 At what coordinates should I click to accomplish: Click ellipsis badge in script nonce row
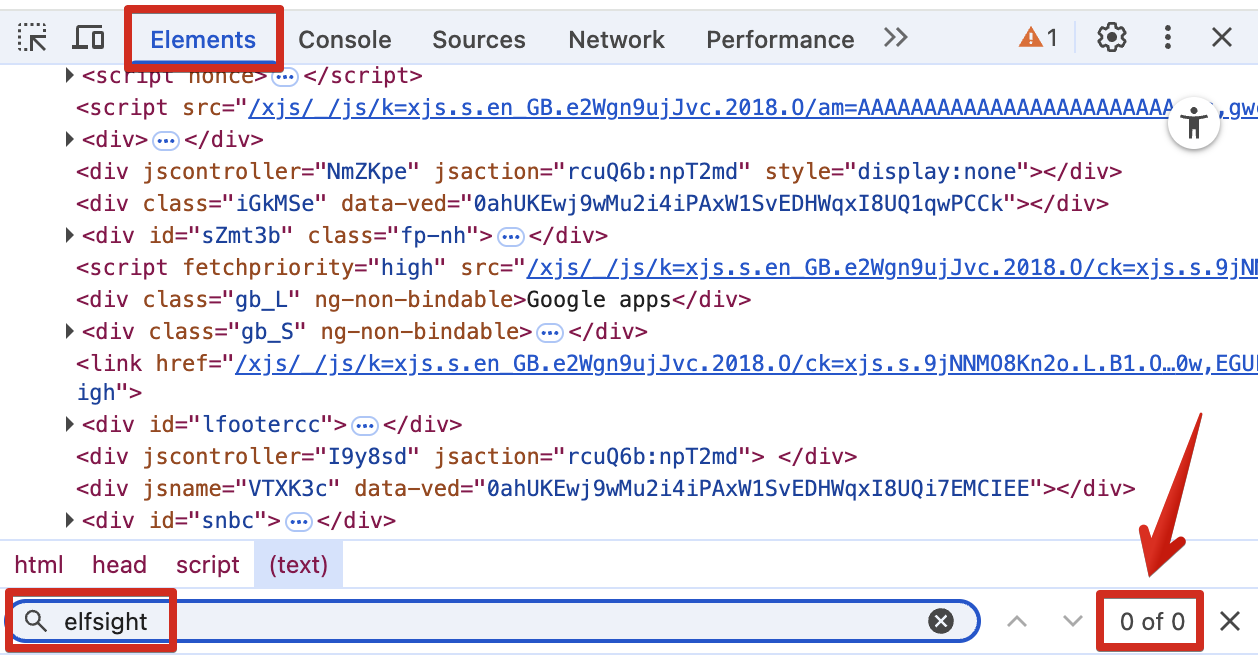point(285,77)
